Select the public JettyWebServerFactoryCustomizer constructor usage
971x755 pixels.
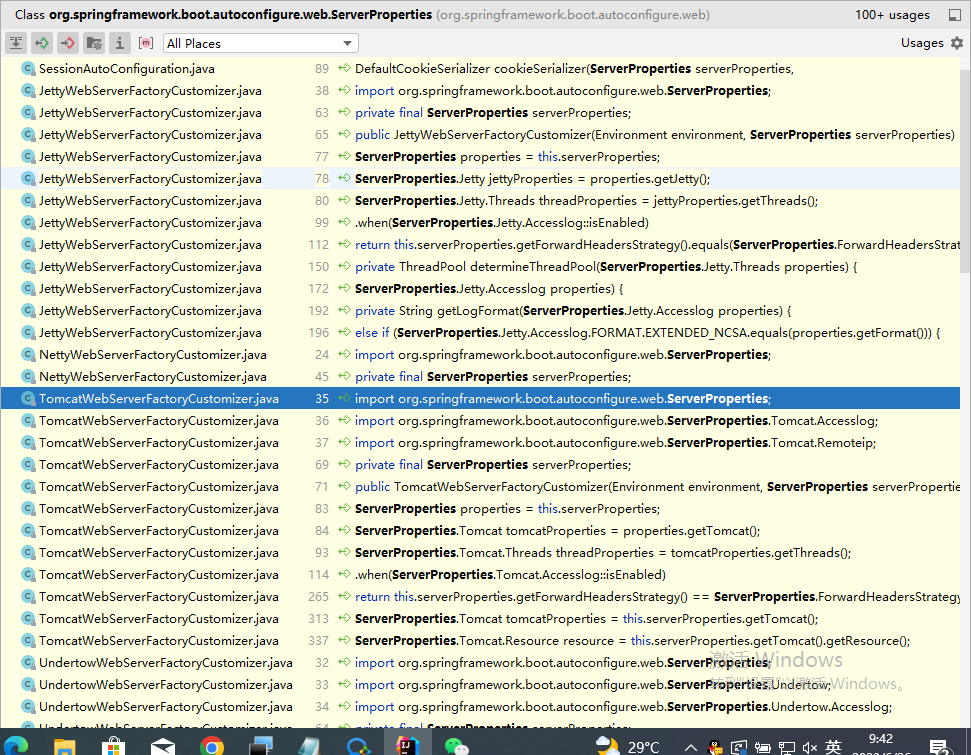[x=655, y=135]
